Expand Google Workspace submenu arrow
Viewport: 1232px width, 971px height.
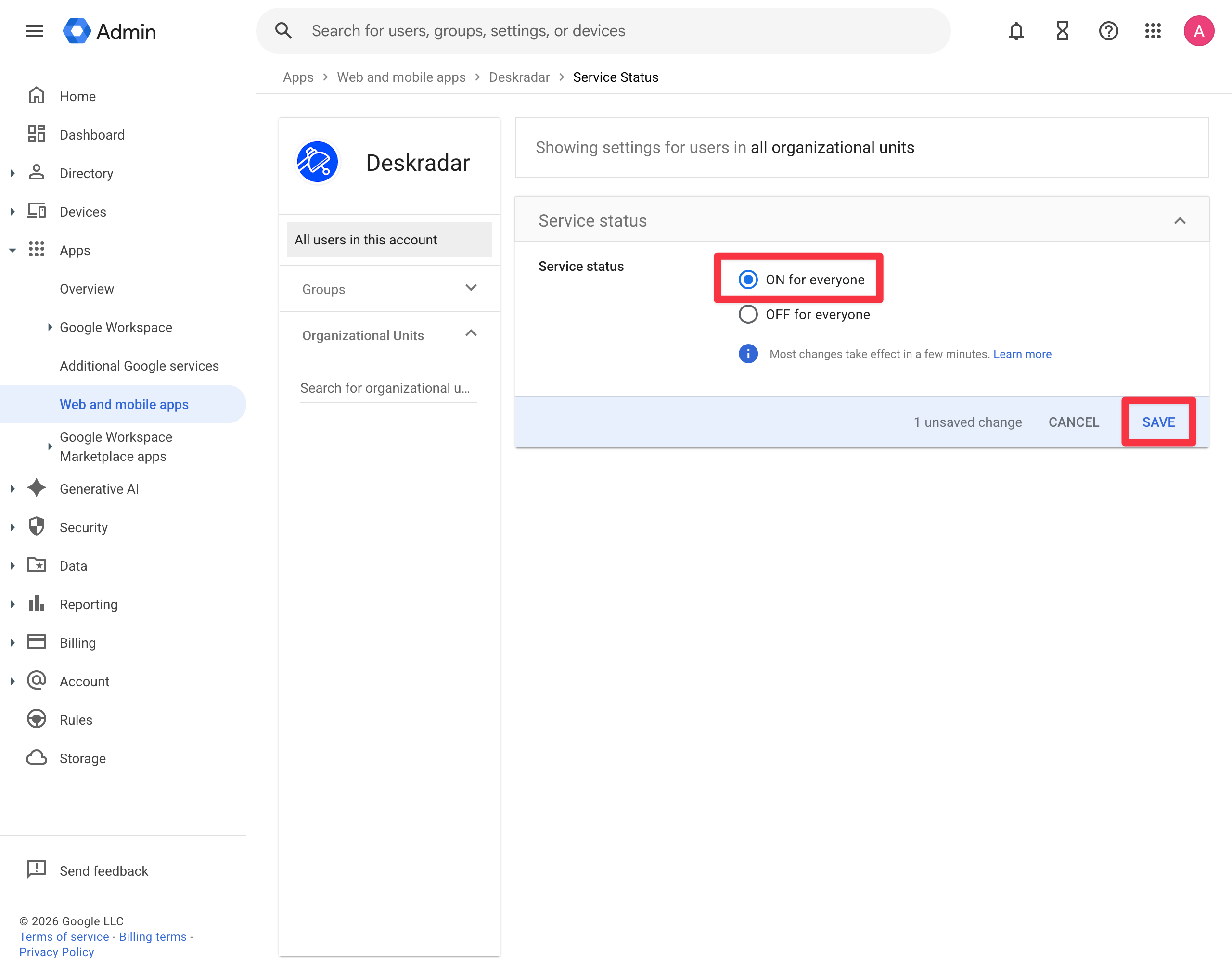click(x=50, y=327)
